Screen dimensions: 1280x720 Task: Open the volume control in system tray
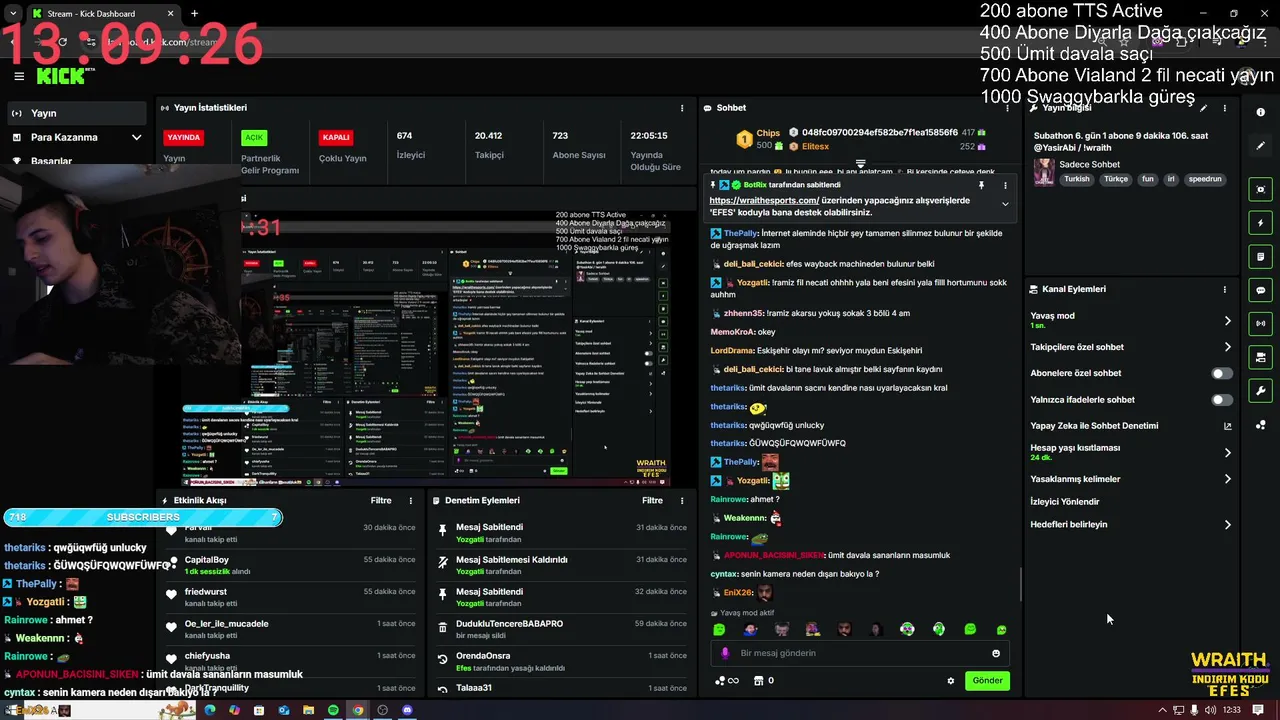1211,710
